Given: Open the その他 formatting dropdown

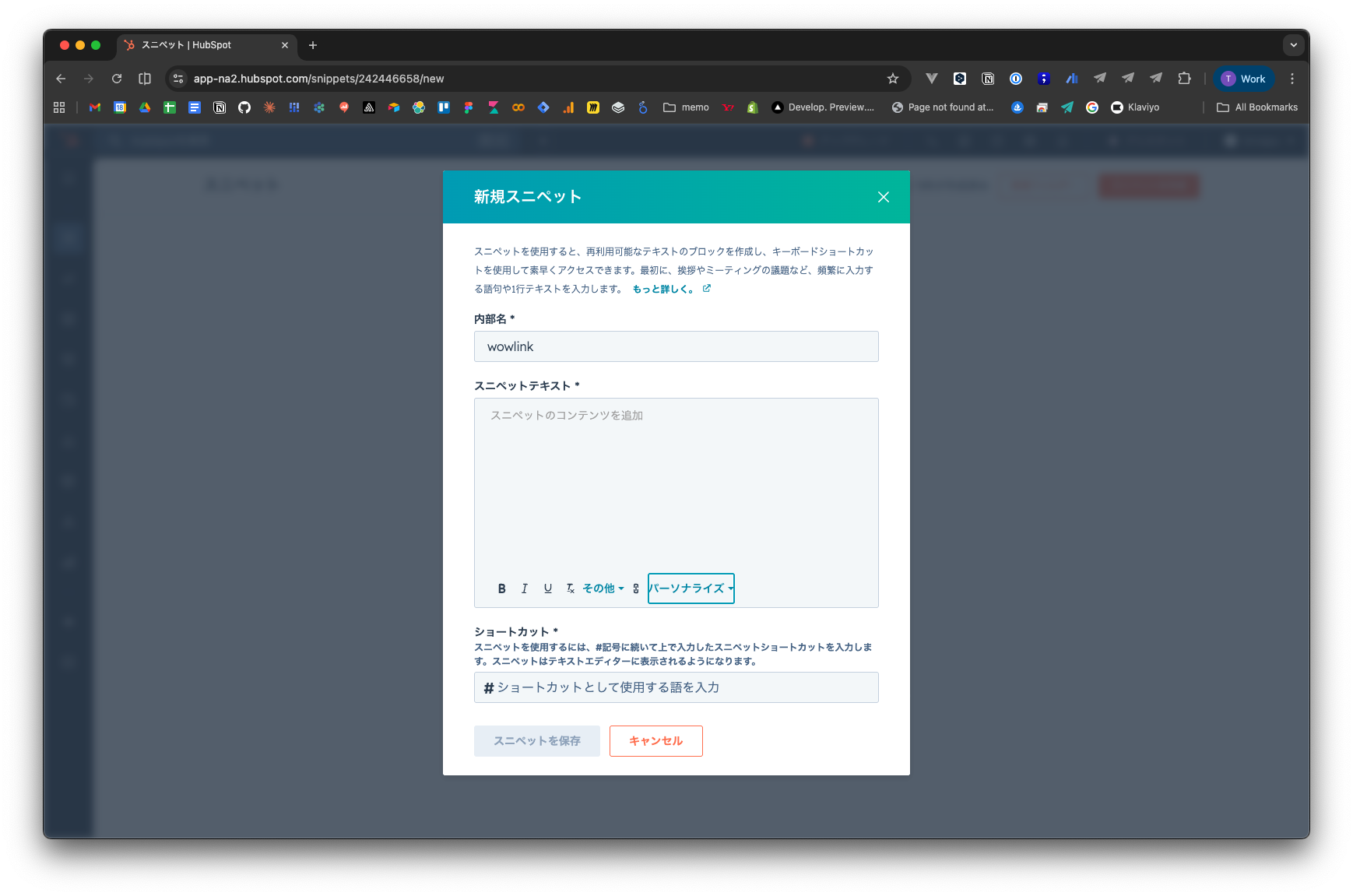Looking at the screenshot, I should pyautogui.click(x=603, y=589).
